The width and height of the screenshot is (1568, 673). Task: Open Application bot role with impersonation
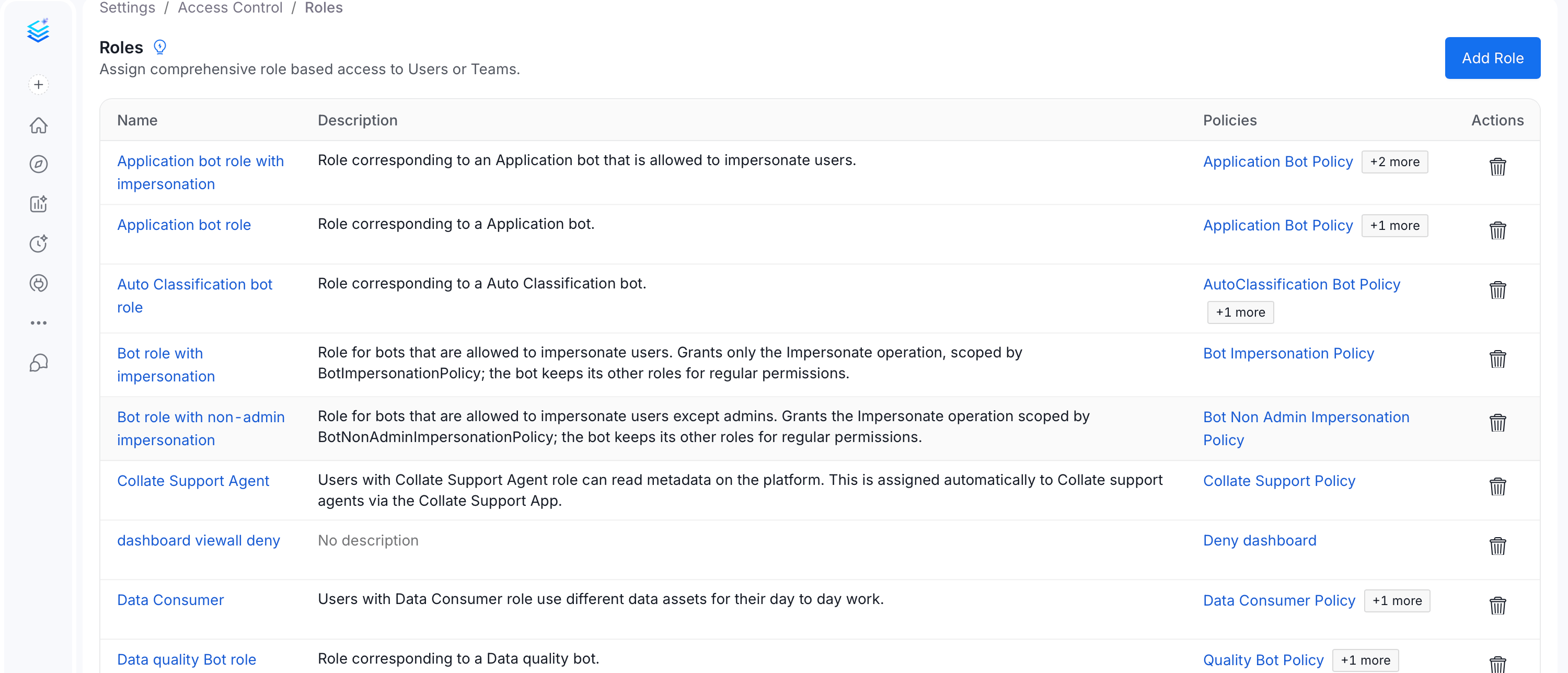pos(200,173)
